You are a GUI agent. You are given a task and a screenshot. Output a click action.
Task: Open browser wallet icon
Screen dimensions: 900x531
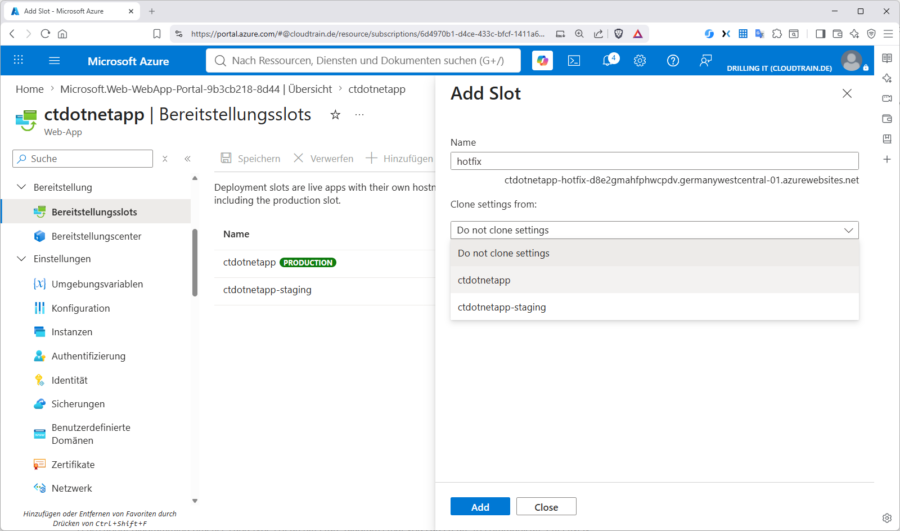[837, 34]
